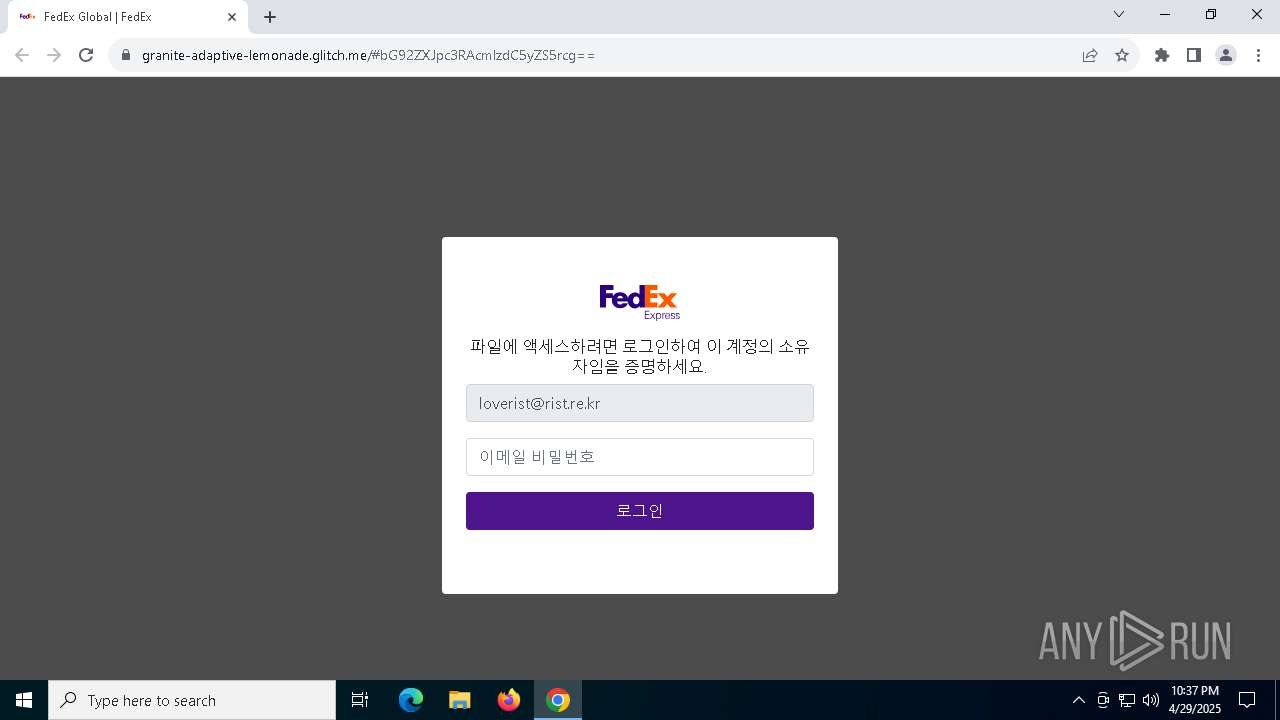Open Task View on the taskbar
Viewport: 1280px width, 720px height.
click(x=360, y=700)
